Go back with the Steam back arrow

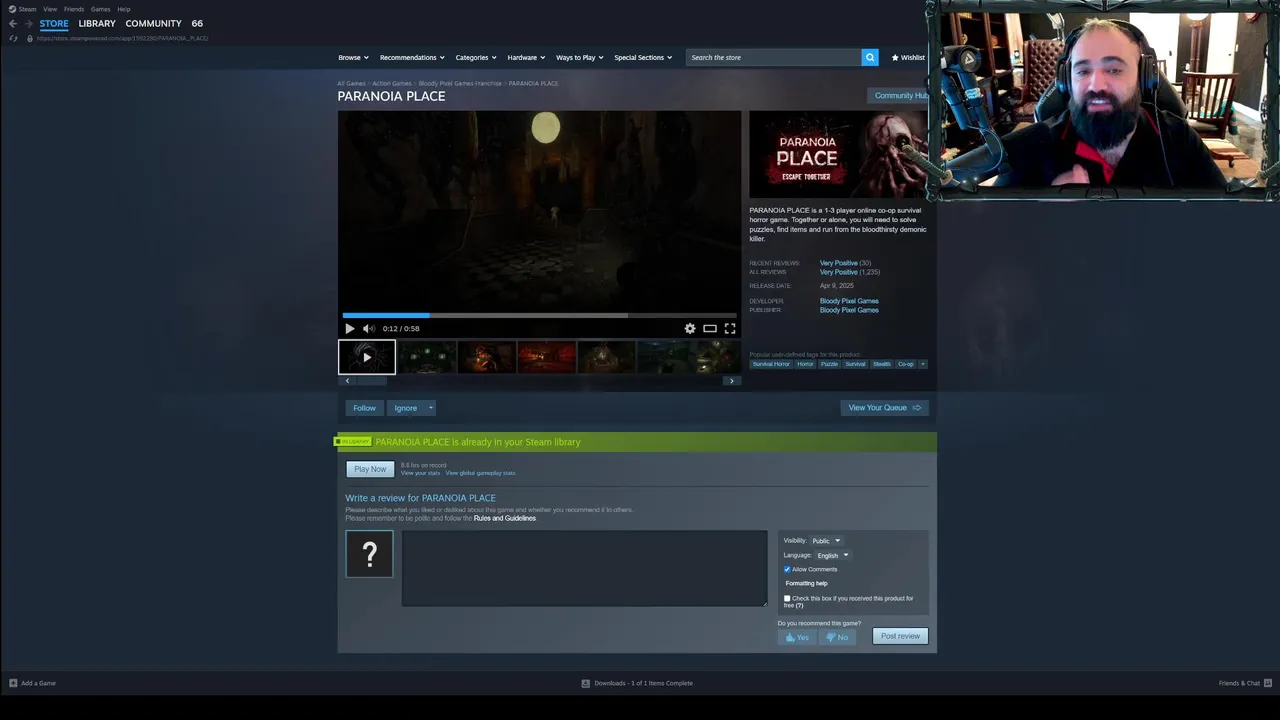[x=13, y=23]
